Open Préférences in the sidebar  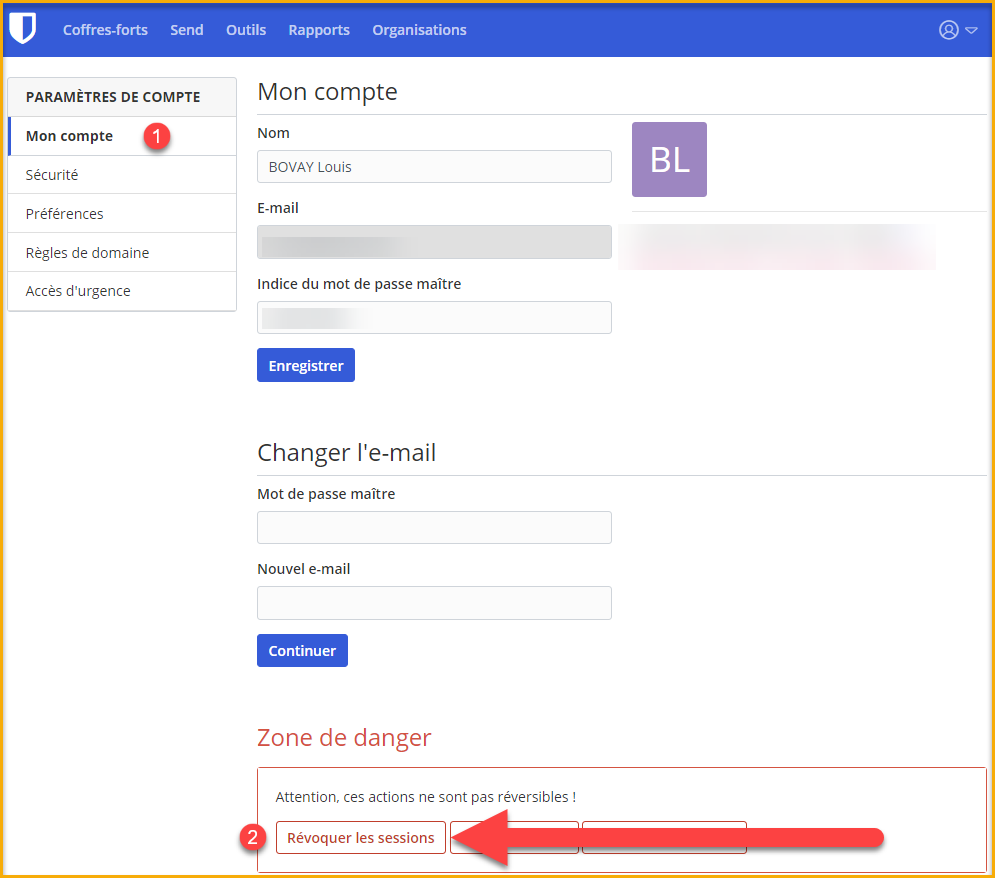64,214
